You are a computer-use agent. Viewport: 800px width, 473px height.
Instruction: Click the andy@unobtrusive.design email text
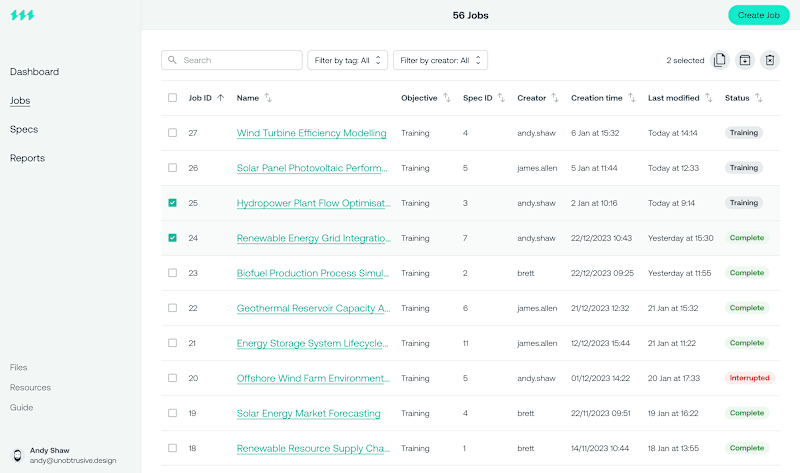pyautogui.click(x=73, y=460)
